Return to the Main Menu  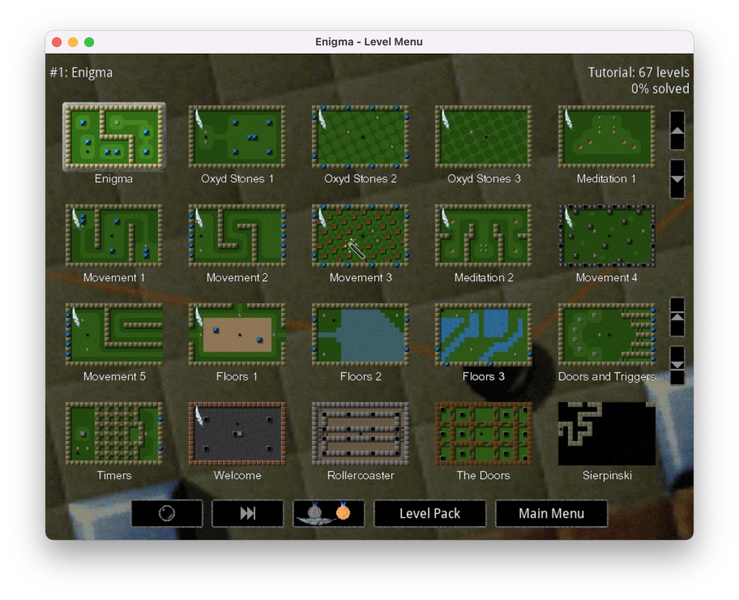[551, 513]
